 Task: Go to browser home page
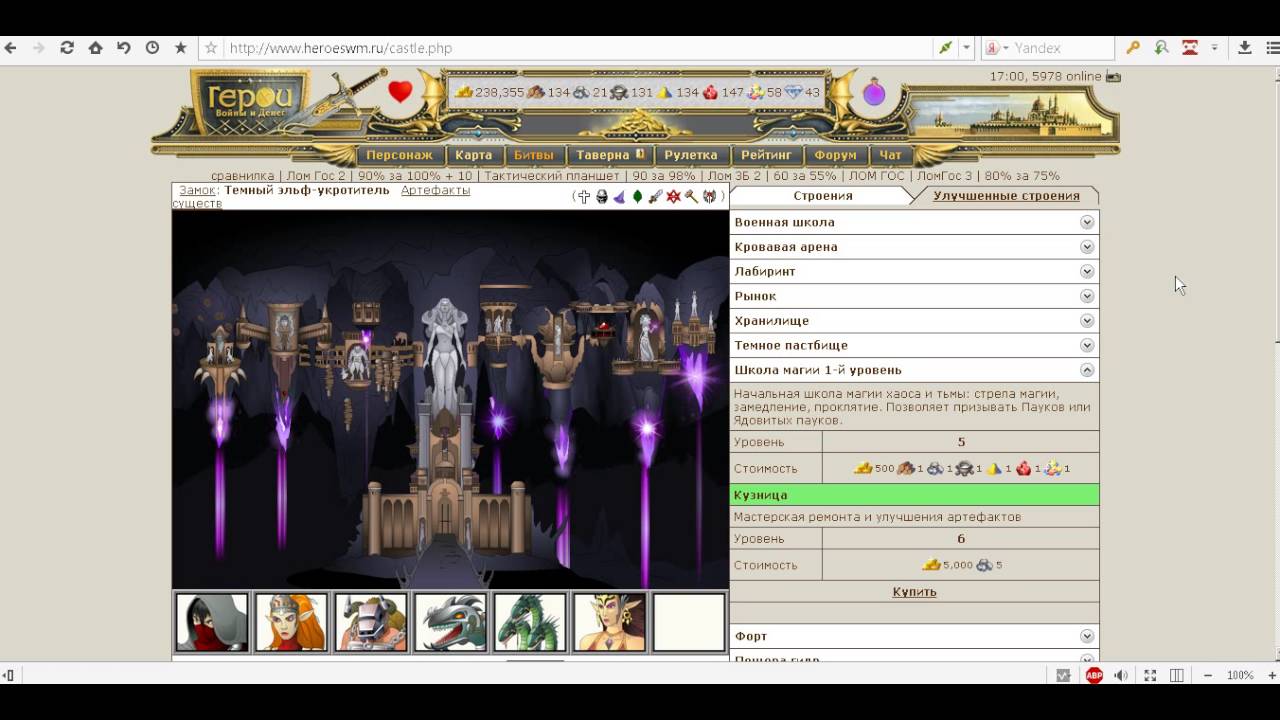tap(95, 48)
